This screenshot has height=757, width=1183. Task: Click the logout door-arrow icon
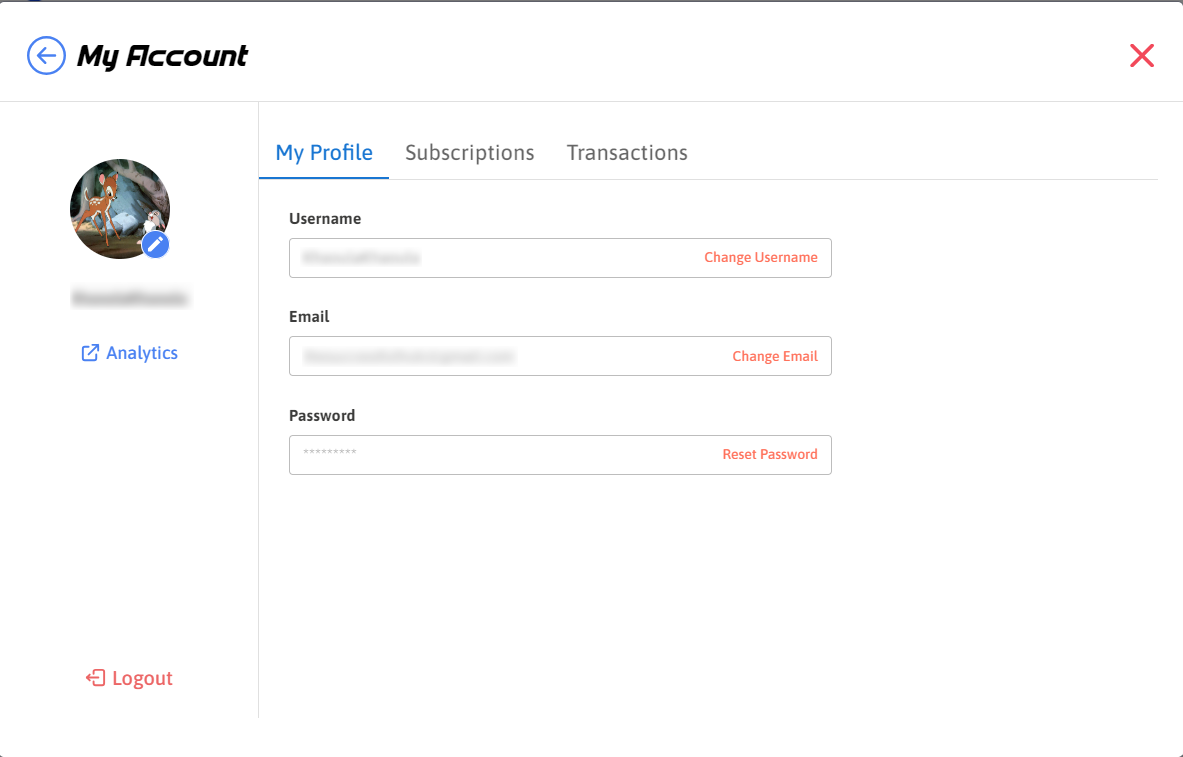(x=96, y=678)
